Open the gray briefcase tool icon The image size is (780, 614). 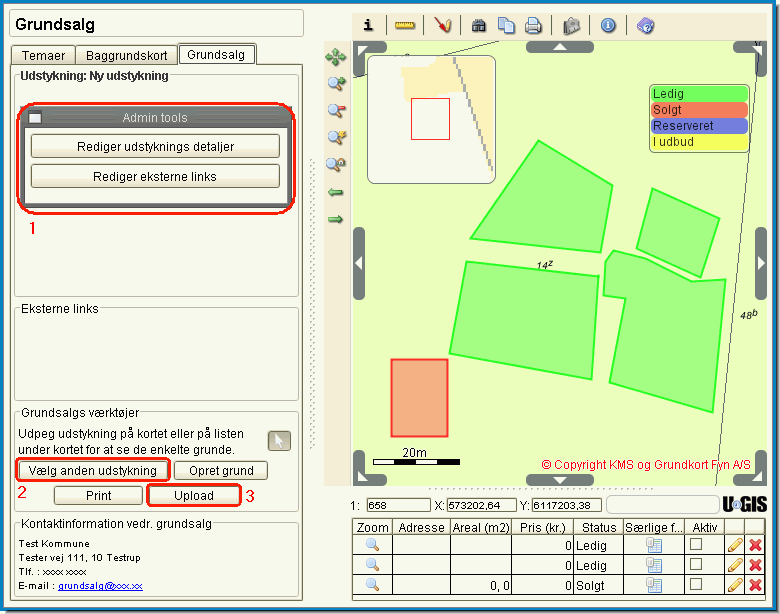click(x=571, y=25)
